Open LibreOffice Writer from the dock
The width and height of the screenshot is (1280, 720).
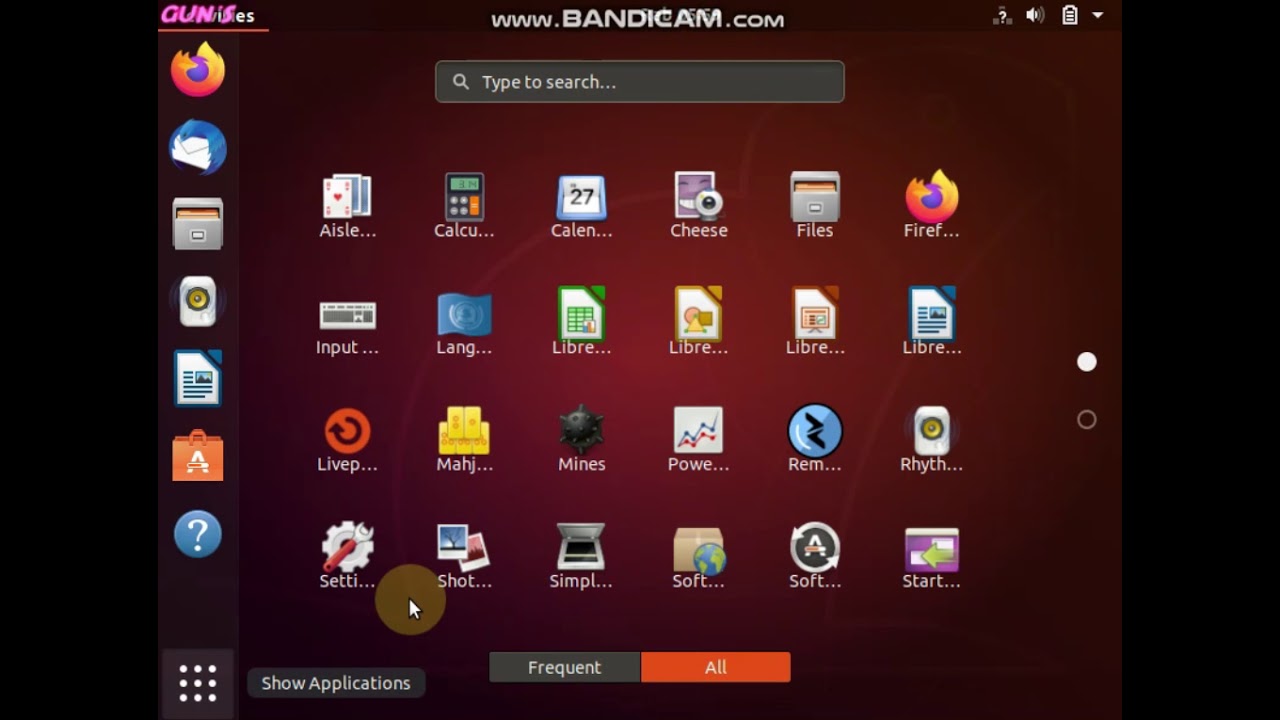[x=198, y=378]
